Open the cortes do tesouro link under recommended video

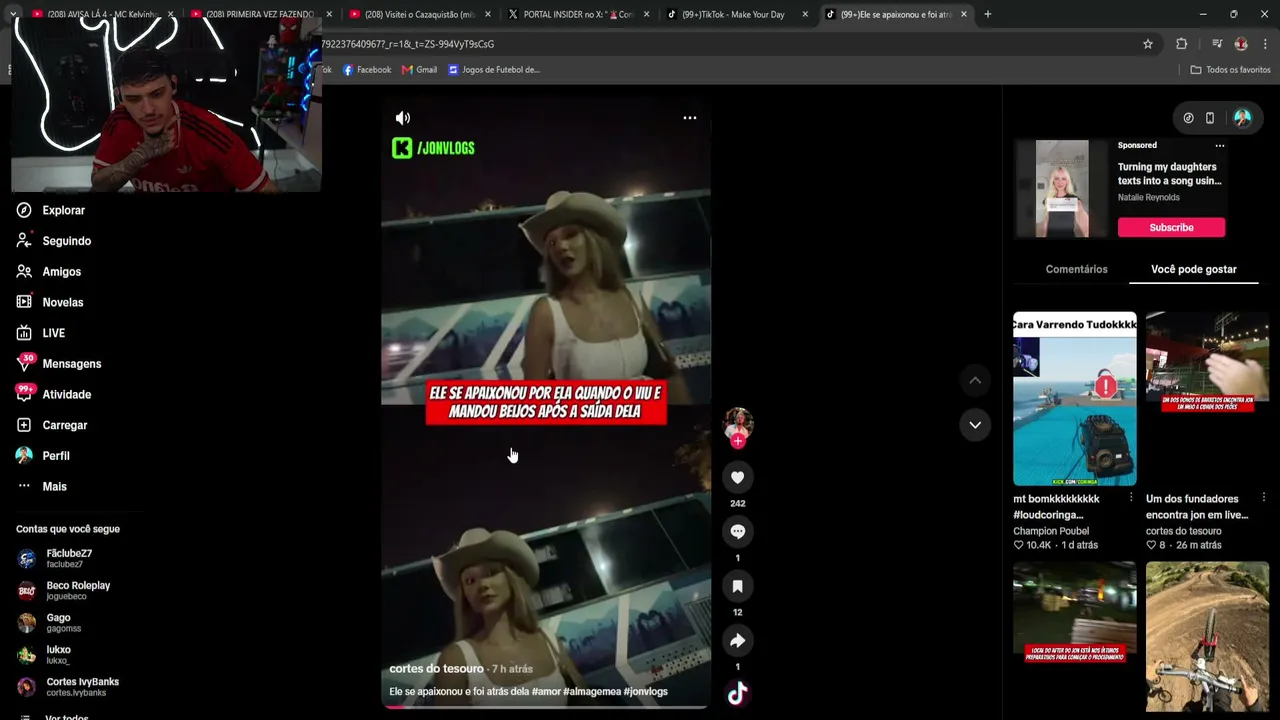[x=1183, y=531]
